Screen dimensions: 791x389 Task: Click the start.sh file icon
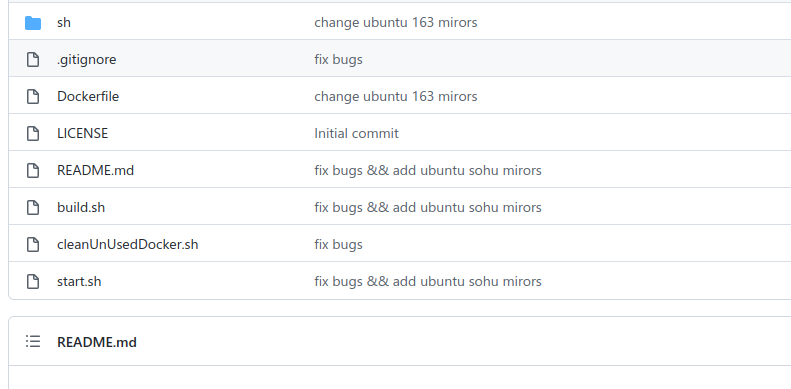33,282
